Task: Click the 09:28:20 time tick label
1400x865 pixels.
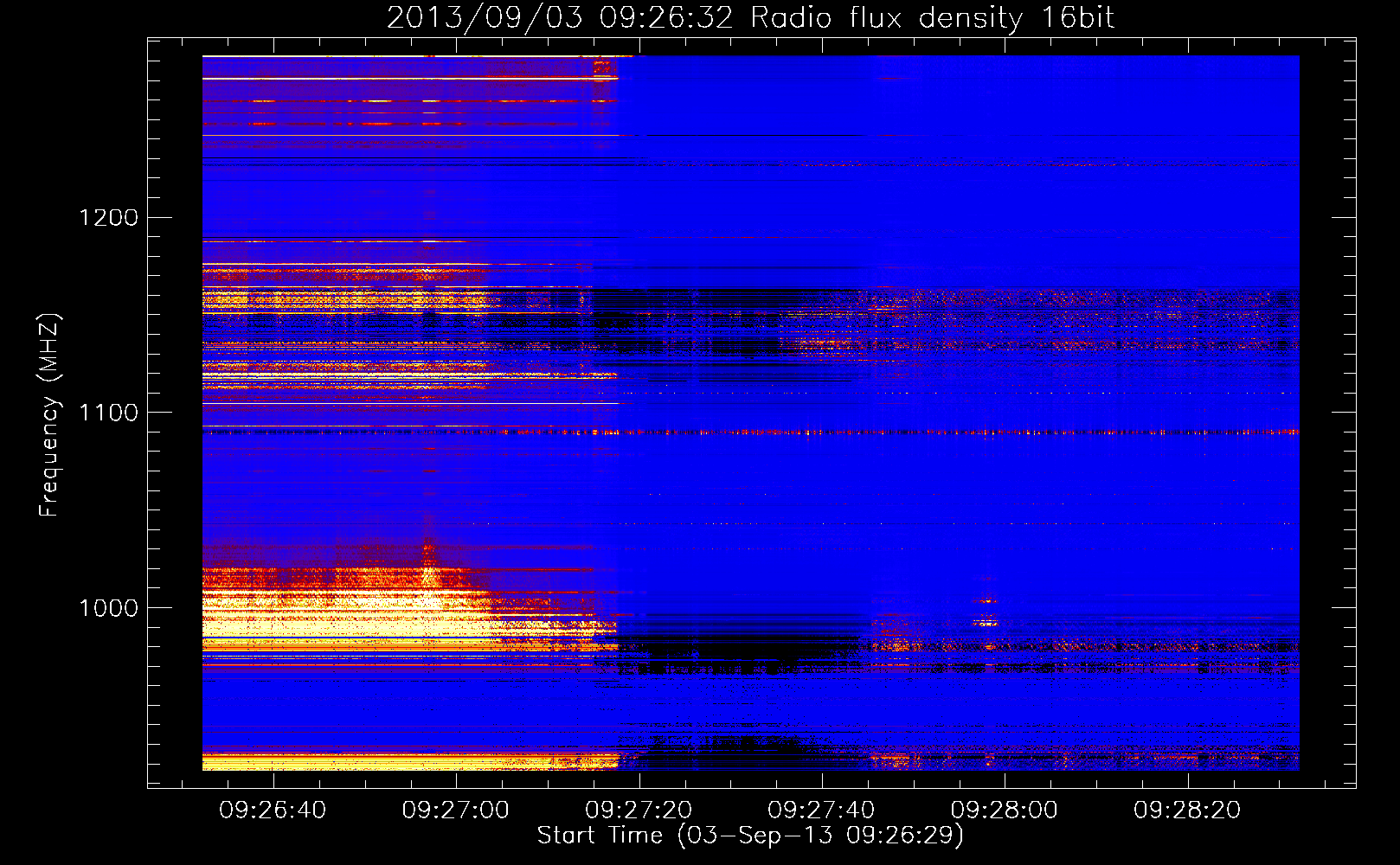Action: click(1187, 811)
